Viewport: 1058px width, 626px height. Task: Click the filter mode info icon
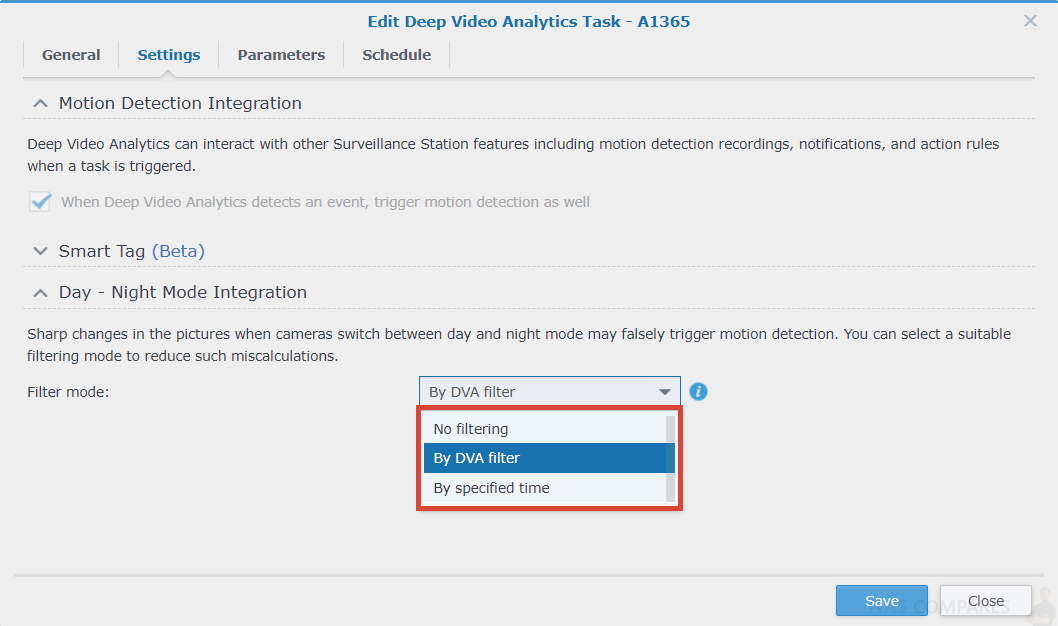pos(698,391)
